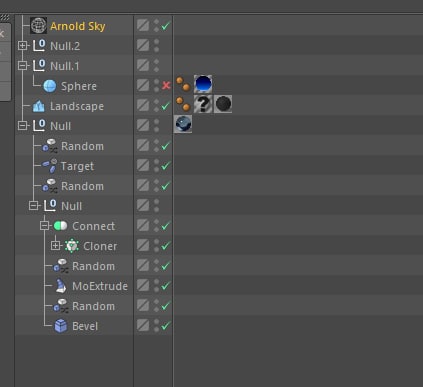
Task: Click the layer square for Connect
Action: (143, 225)
